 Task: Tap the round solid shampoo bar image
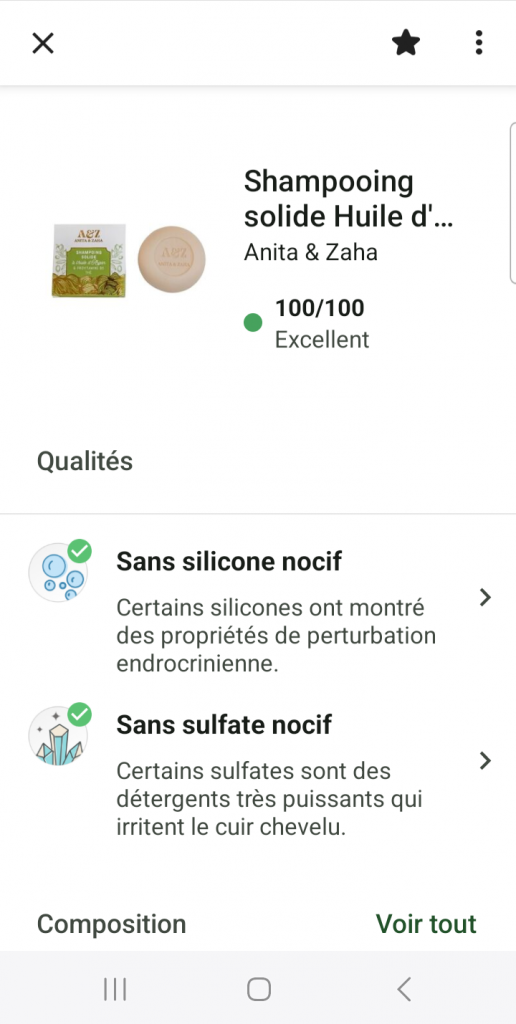point(172,259)
